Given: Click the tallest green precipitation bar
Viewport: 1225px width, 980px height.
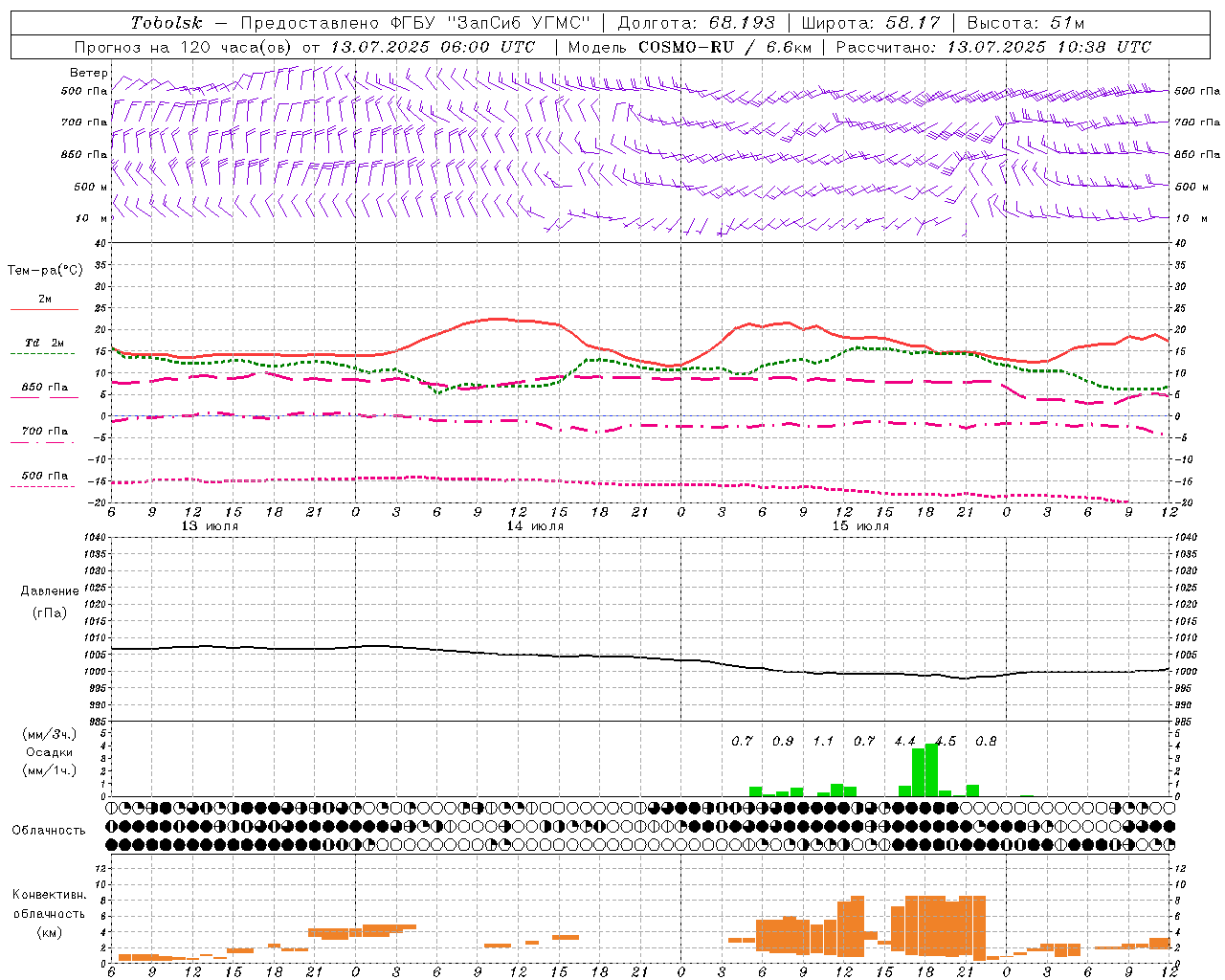Looking at the screenshot, I should tap(931, 769).
